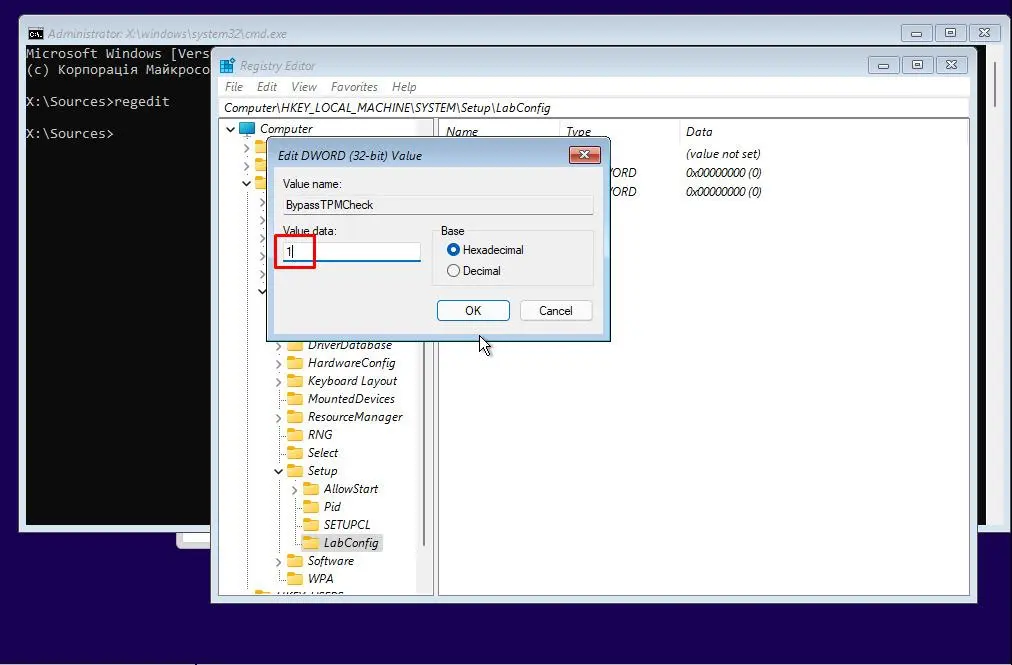This screenshot has height=665, width=1012.
Task: Expand the Software key
Action: (x=278, y=562)
